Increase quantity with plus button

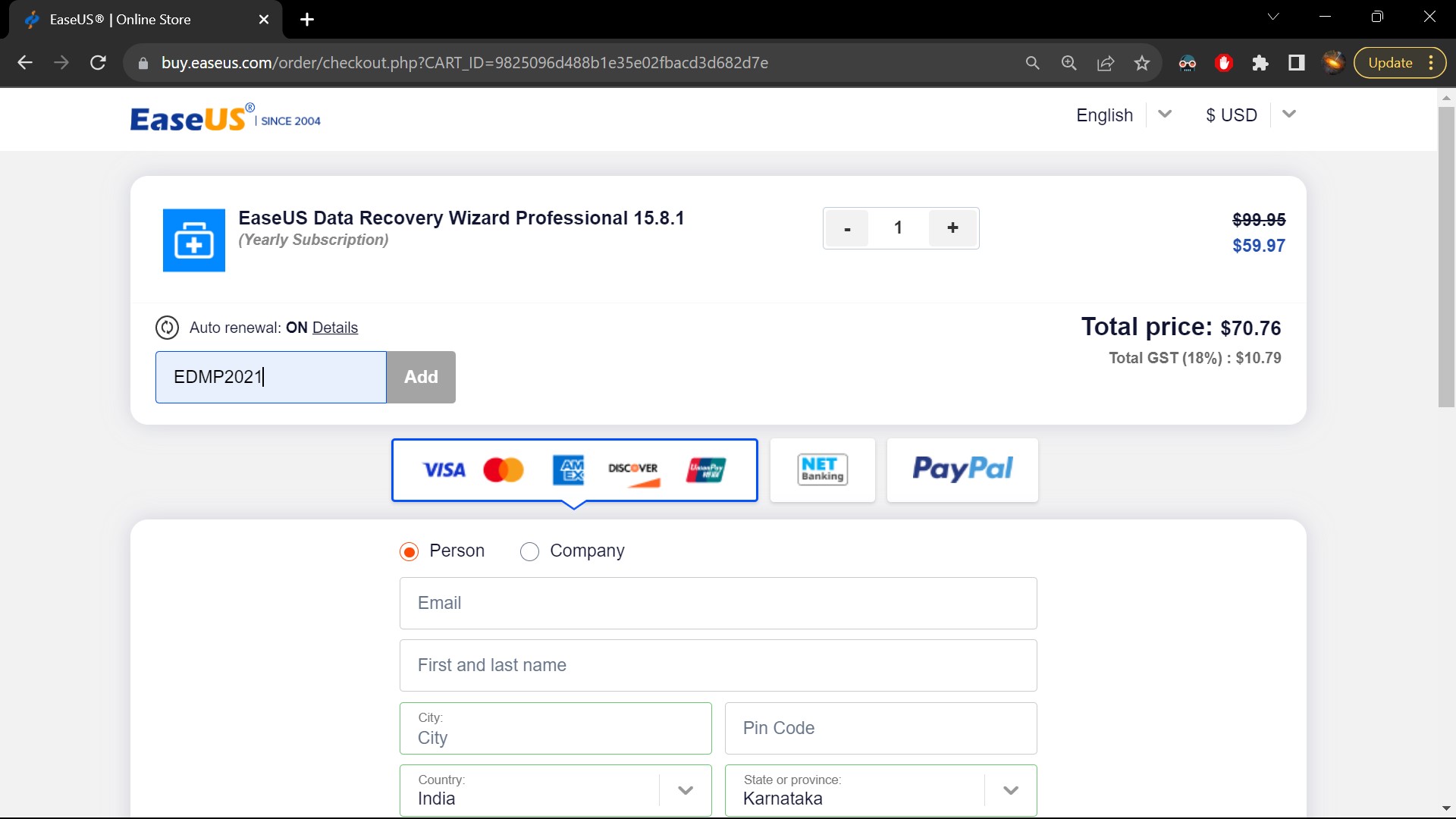(x=952, y=228)
